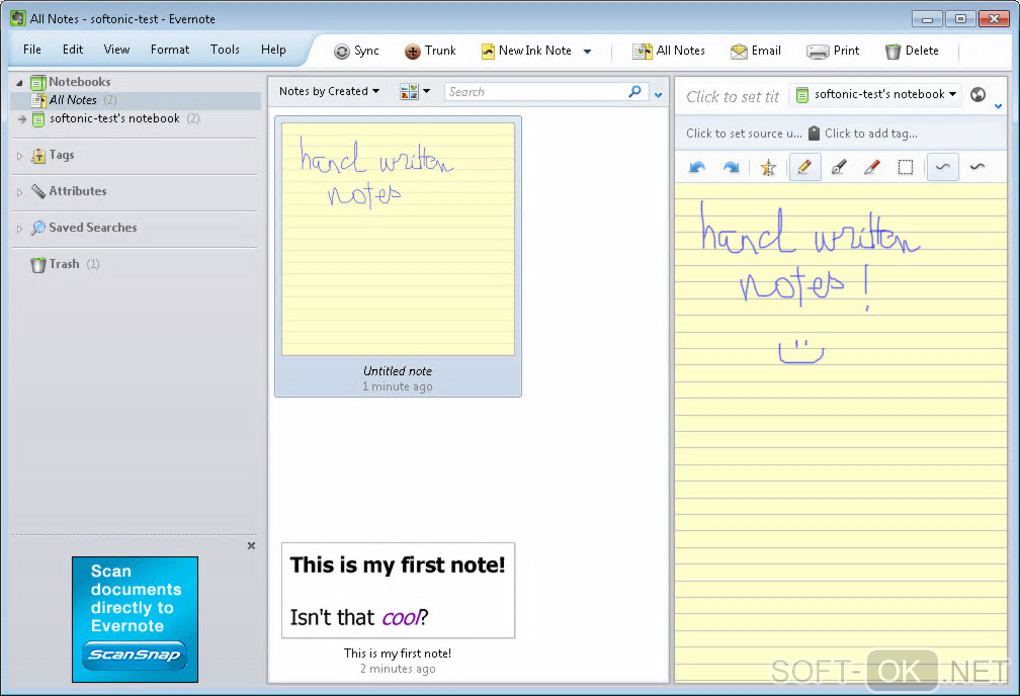1020x696 pixels.
Task: Open the Edit menu
Action: (x=73, y=49)
